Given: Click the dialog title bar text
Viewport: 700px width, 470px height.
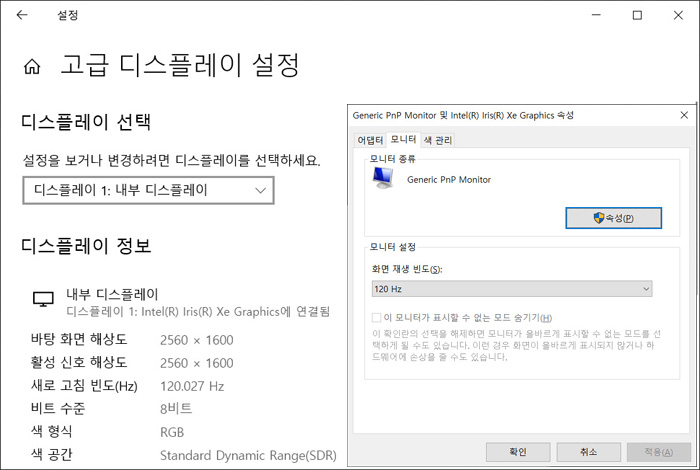Looking at the screenshot, I should pos(463,115).
